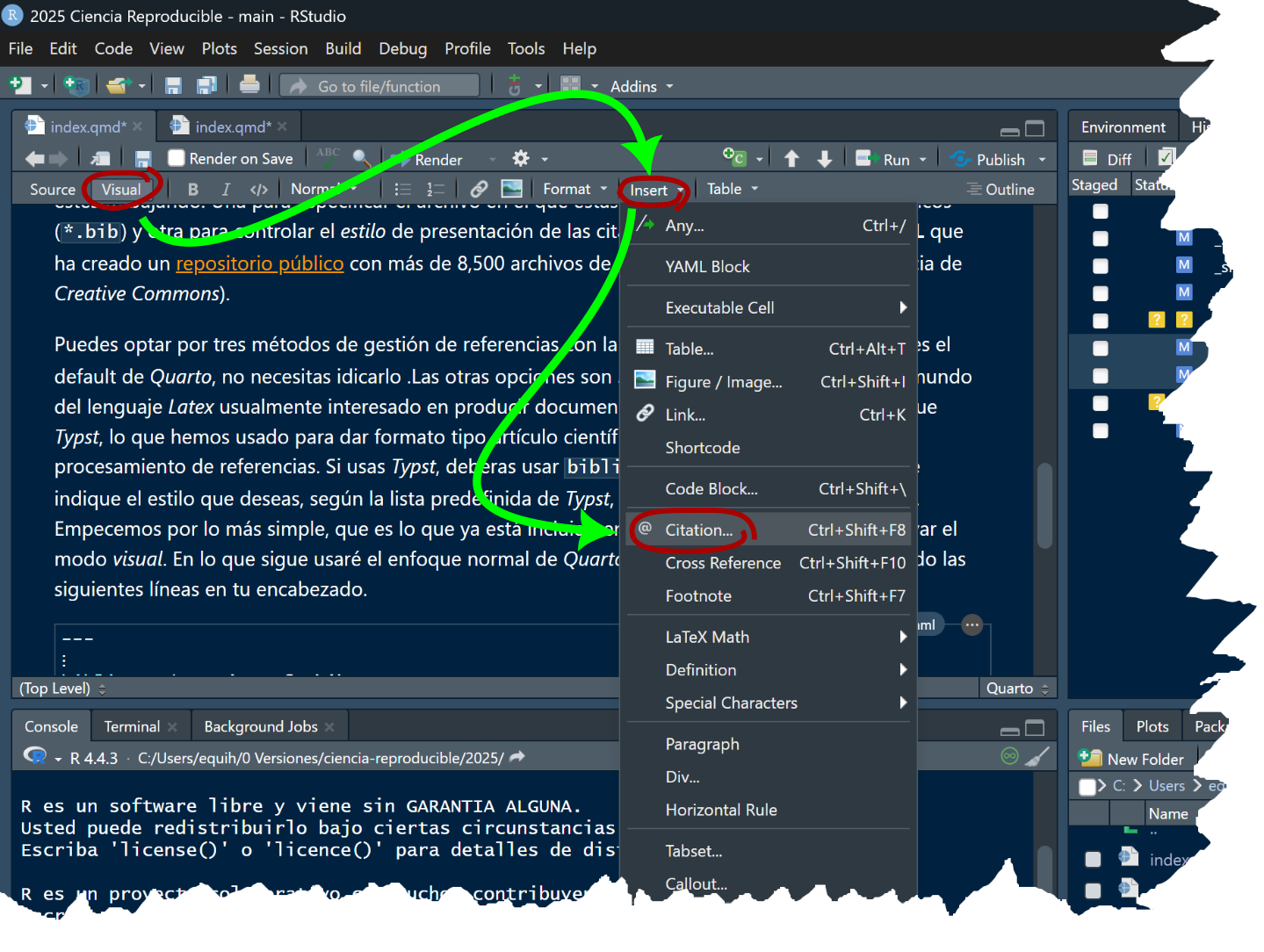Screen dimensions: 1264x952
Task: Click the insert image icon in toolbar
Action: coord(511,190)
